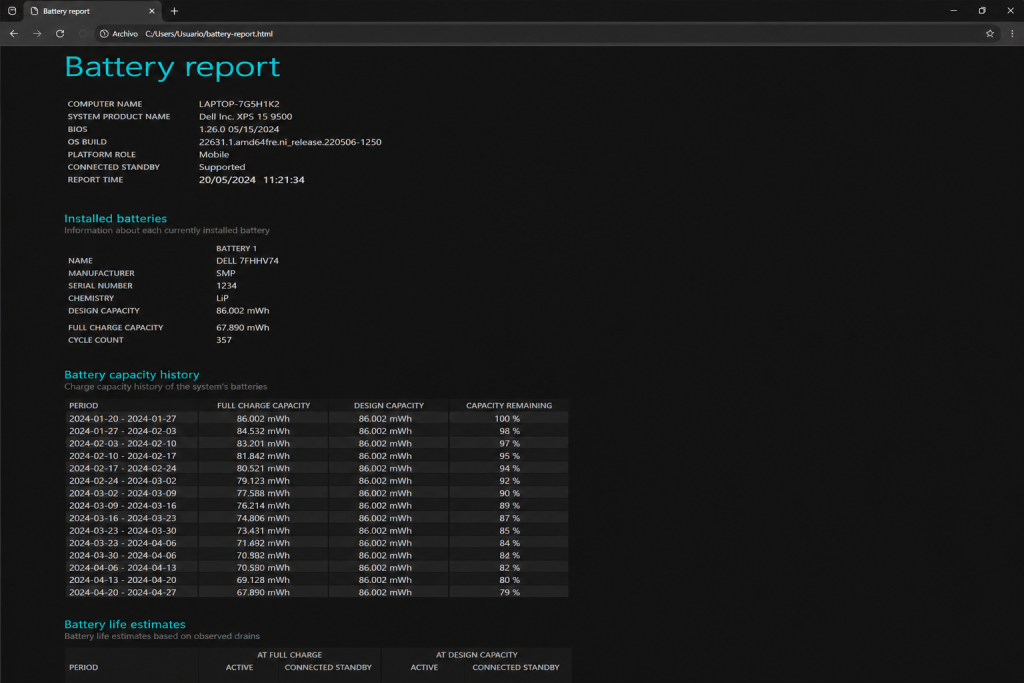Open the tab search button in the top-left corner
This screenshot has height=683, width=1024.
(x=11, y=11)
